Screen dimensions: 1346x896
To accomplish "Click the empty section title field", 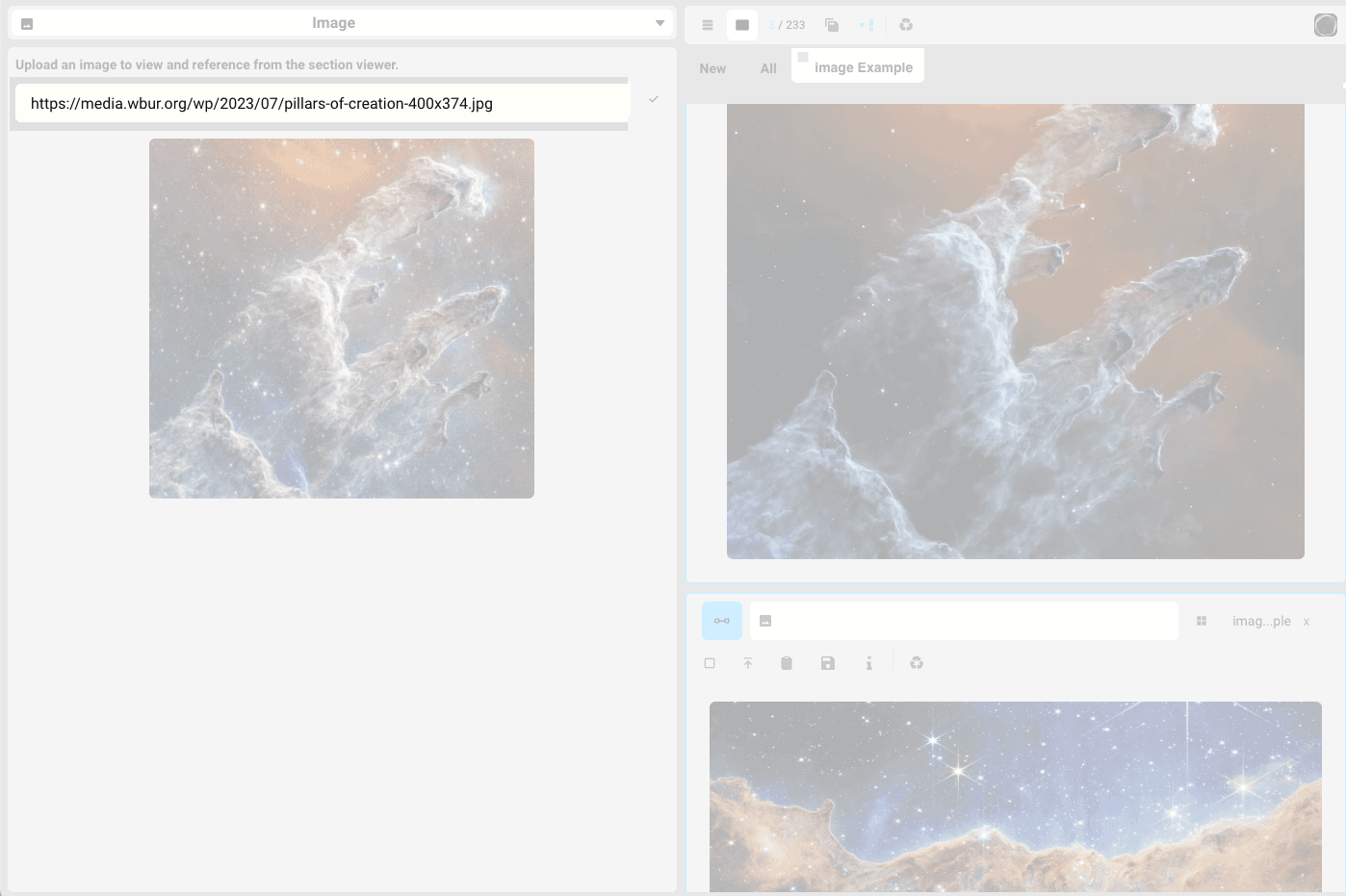I will (x=964, y=621).
